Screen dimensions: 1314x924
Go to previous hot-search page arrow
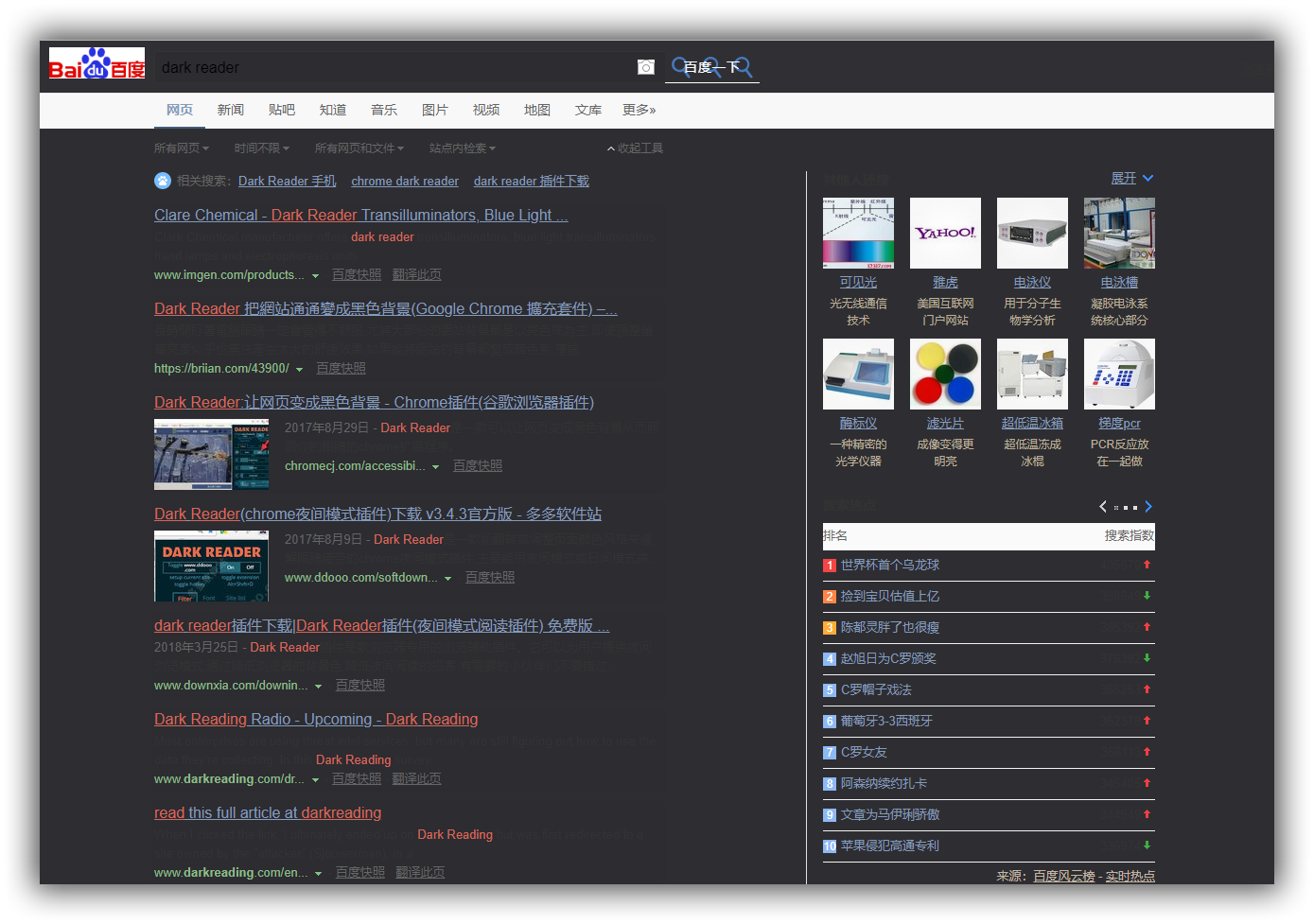[x=1103, y=507]
